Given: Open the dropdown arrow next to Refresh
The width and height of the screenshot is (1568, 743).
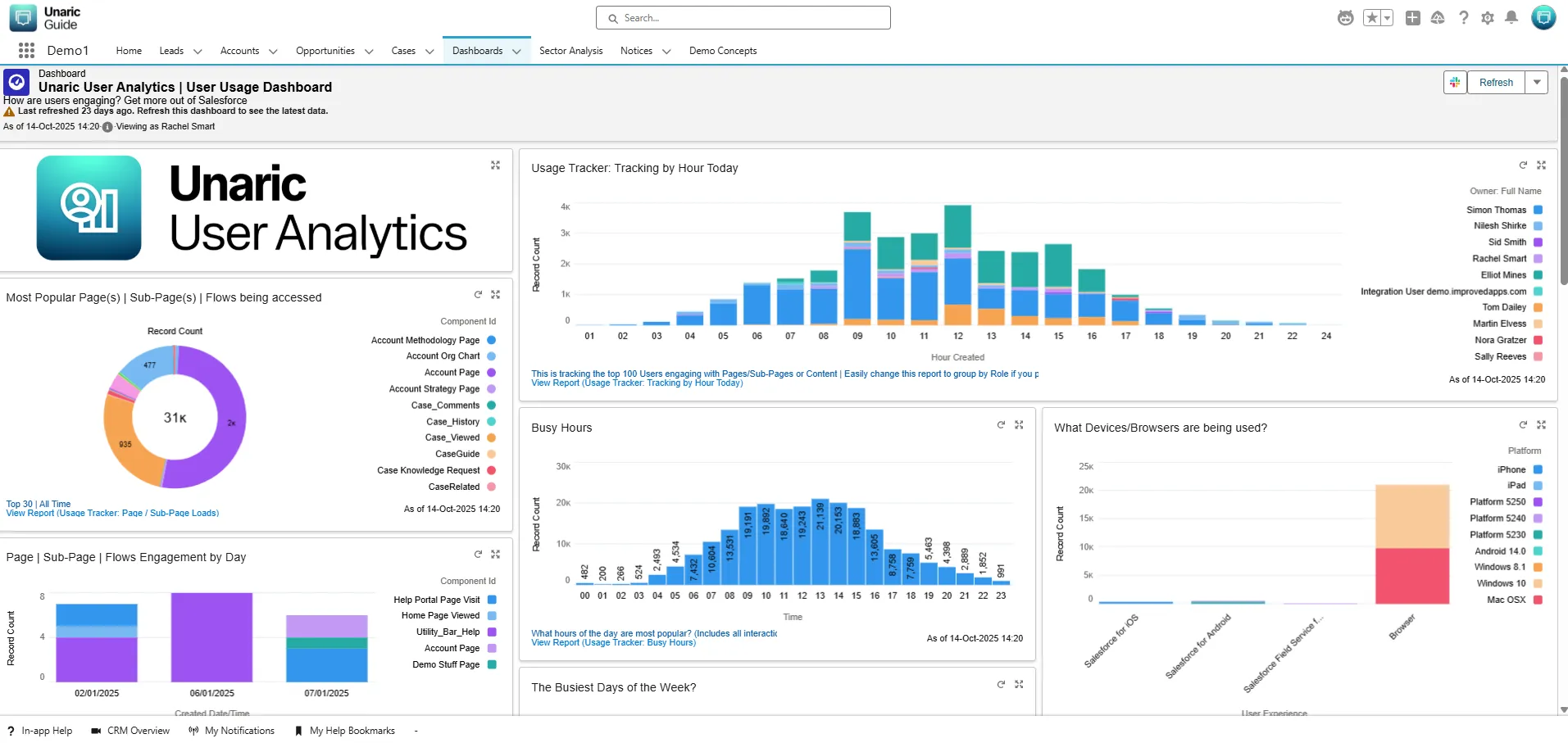Looking at the screenshot, I should coord(1537,83).
